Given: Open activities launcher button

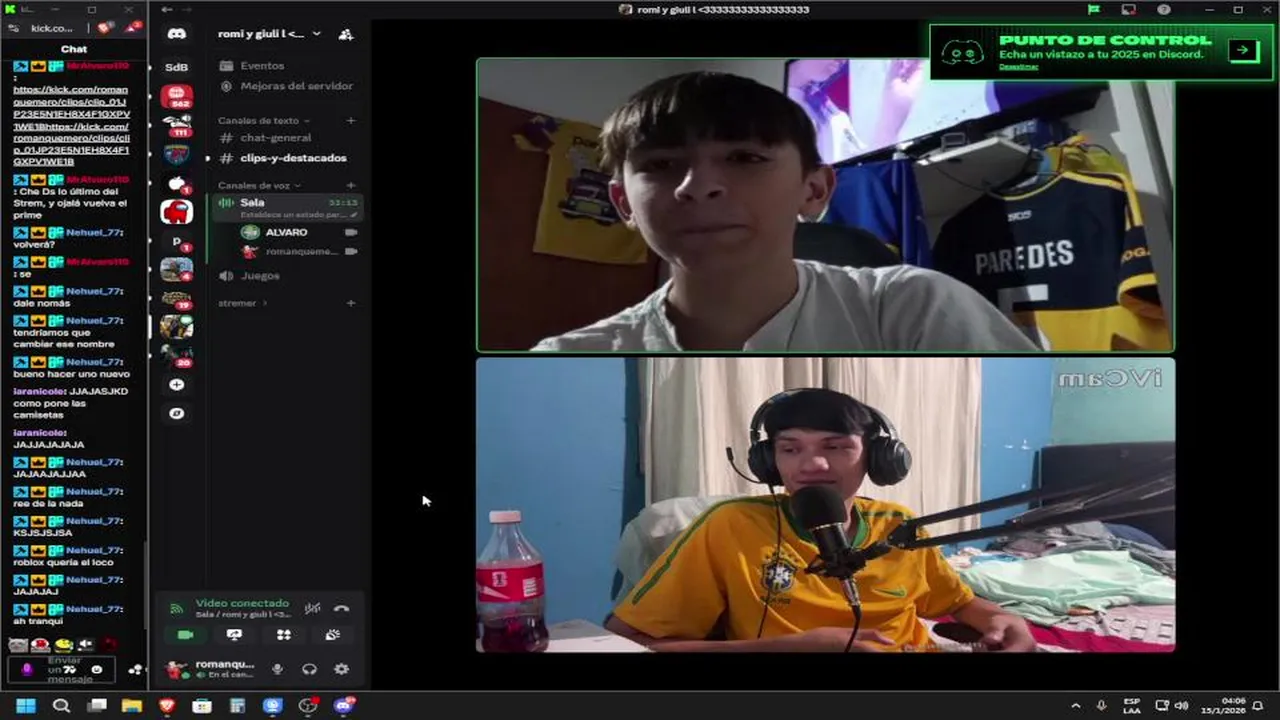Looking at the screenshot, I should [x=284, y=635].
